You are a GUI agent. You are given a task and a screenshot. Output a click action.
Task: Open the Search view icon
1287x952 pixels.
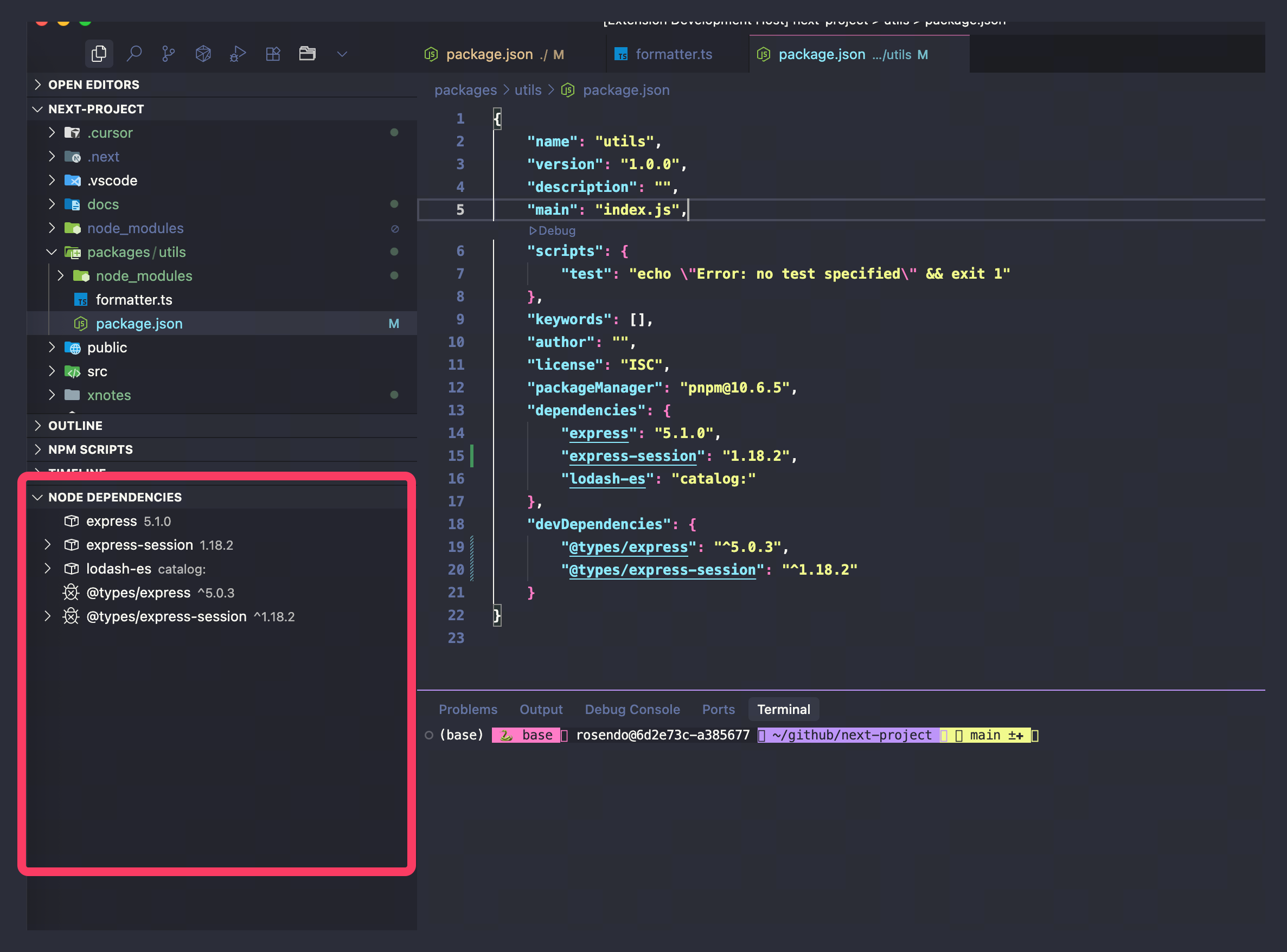pyautogui.click(x=134, y=54)
